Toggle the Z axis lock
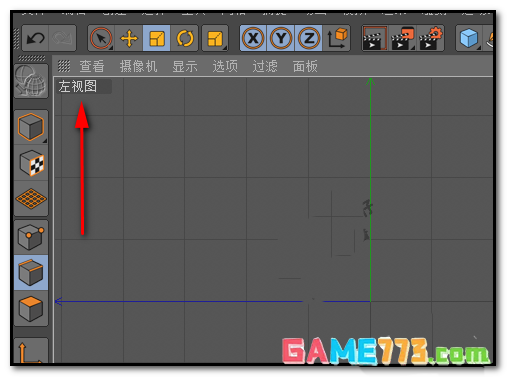 [309, 38]
